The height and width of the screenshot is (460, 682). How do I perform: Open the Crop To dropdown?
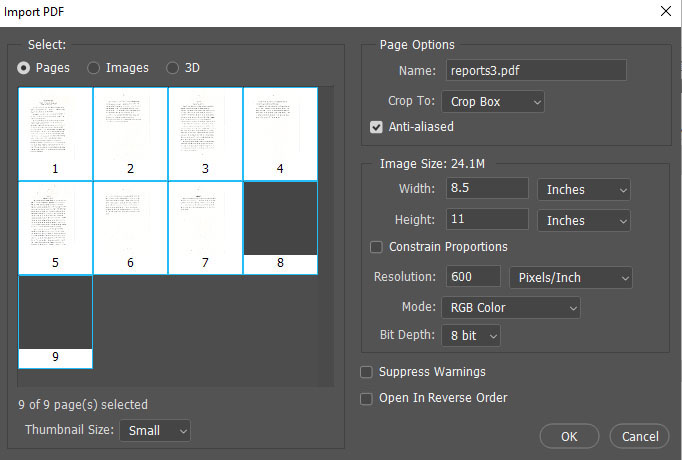pyautogui.click(x=494, y=102)
